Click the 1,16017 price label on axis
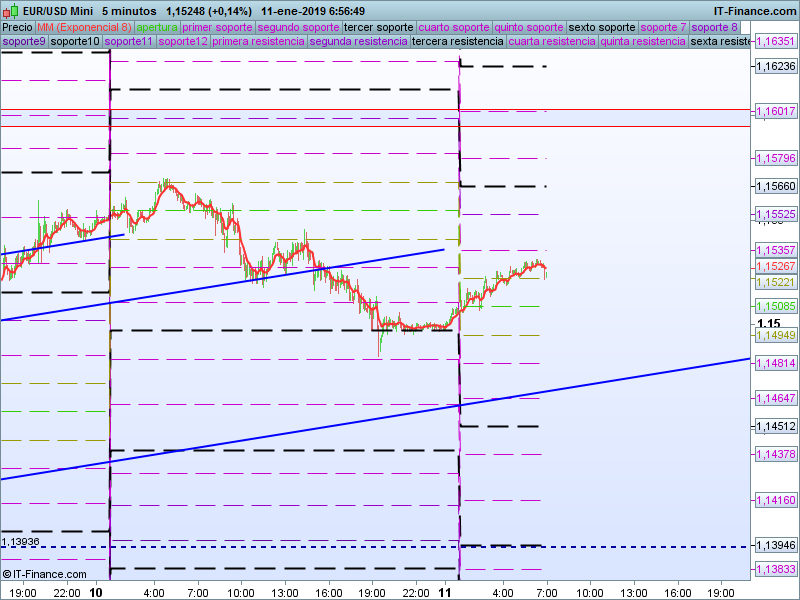This screenshot has height=600, width=800. click(x=776, y=111)
